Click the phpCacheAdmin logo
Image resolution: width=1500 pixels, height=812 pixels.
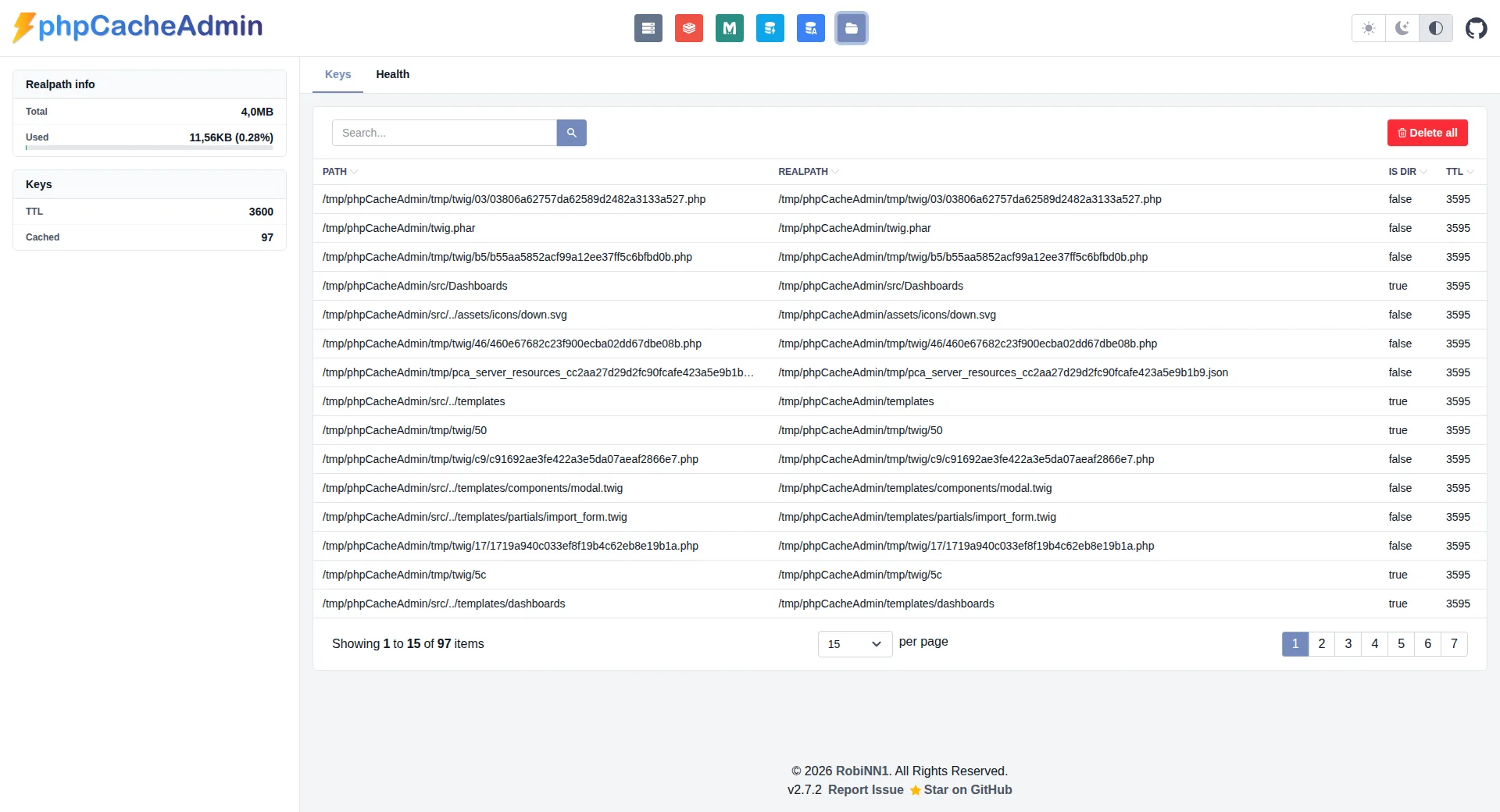[x=137, y=27]
